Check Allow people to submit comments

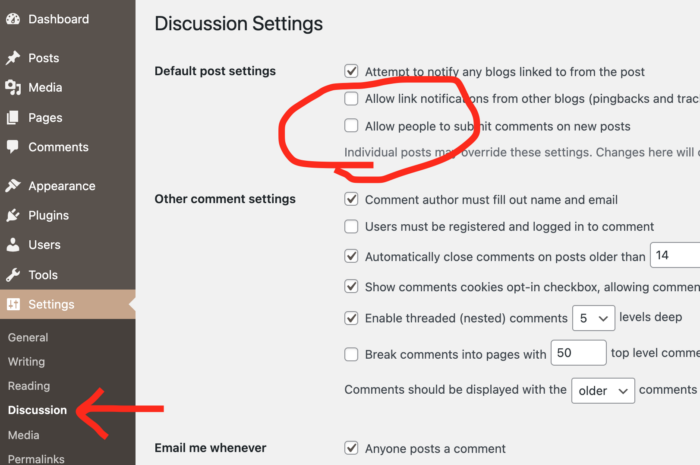tap(351, 126)
